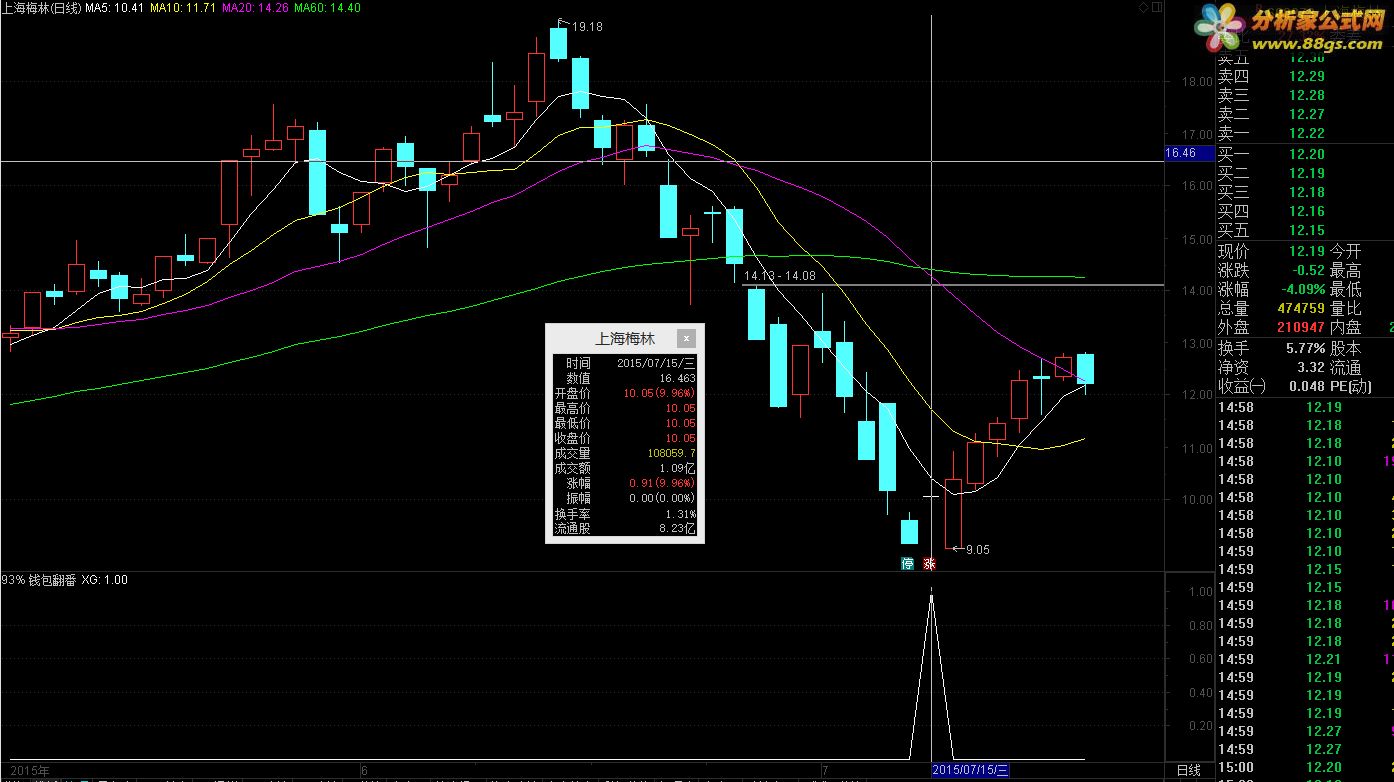
Task: Click the popup's 涨幅 0.91(9.96%) row
Action: (x=625, y=483)
